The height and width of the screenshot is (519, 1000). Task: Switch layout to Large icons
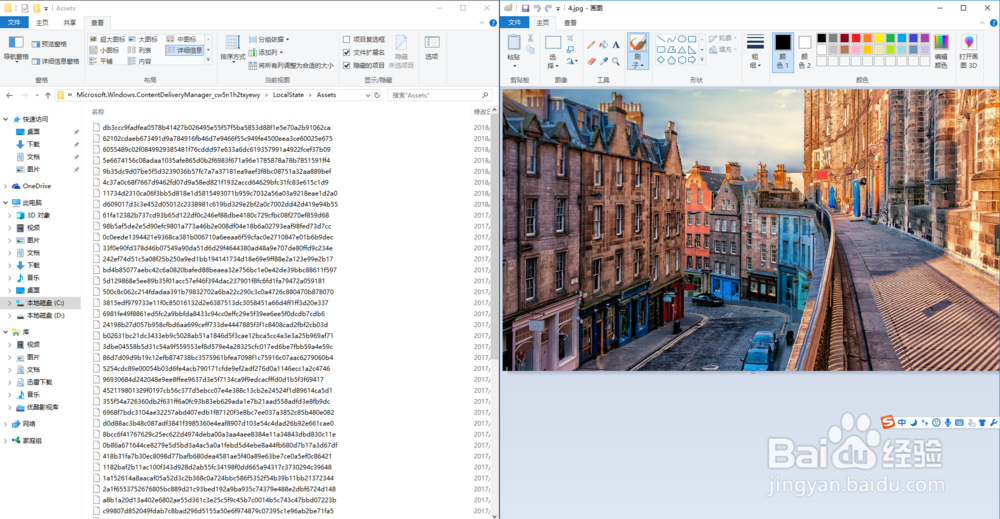point(143,40)
